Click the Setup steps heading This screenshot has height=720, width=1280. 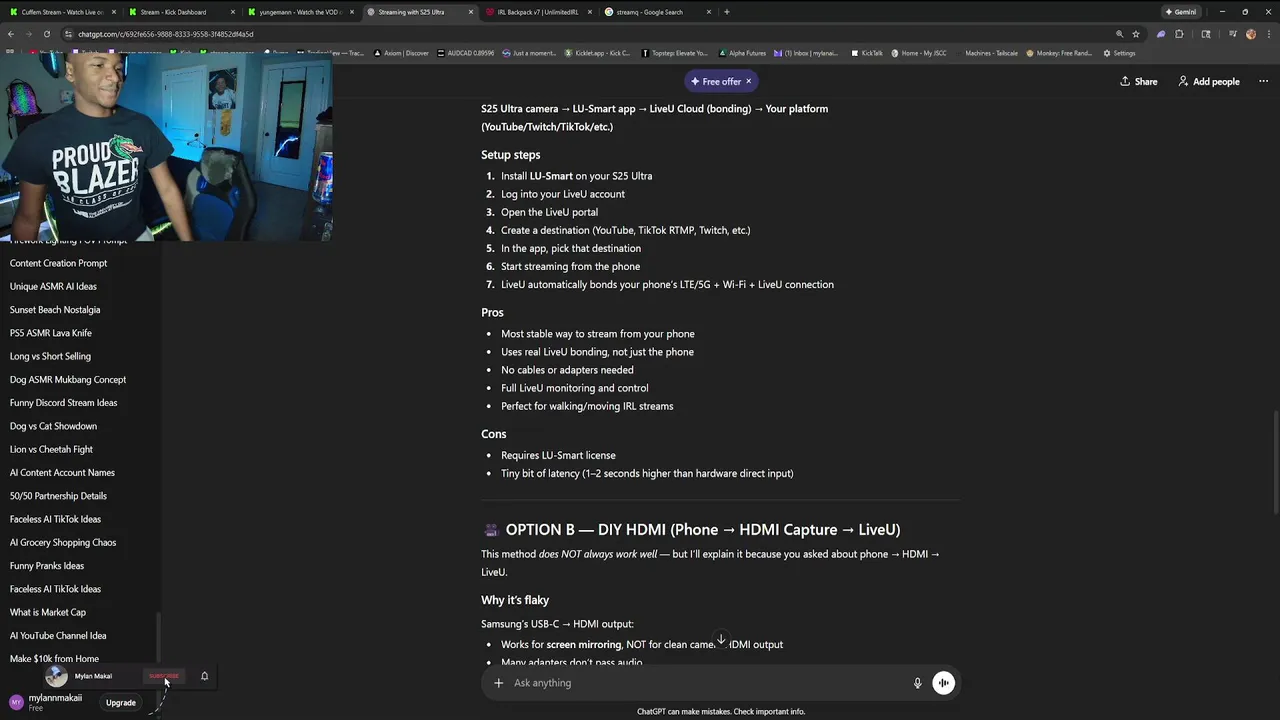[510, 155]
